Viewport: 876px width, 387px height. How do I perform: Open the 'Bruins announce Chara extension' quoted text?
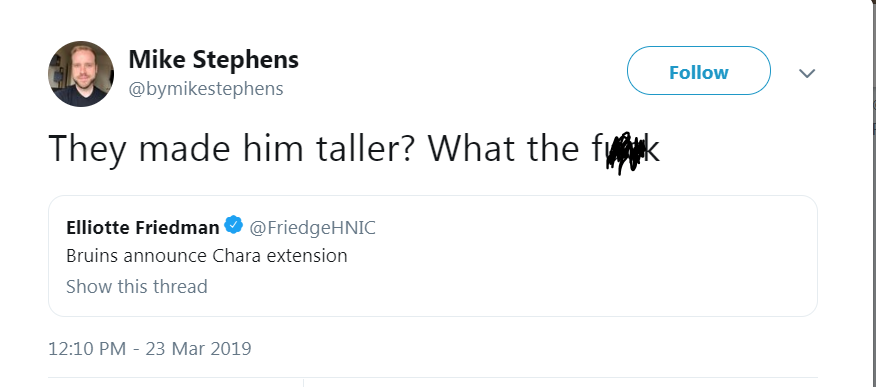coord(207,256)
